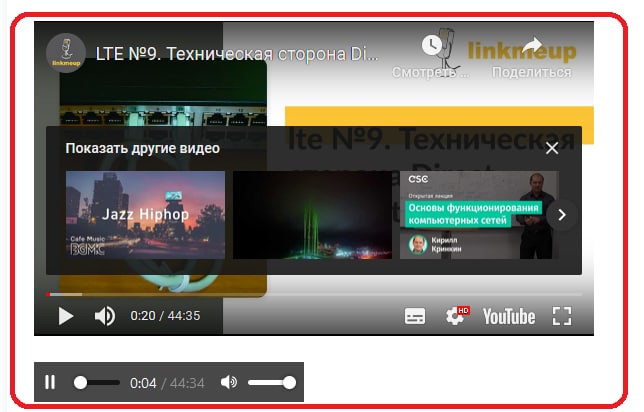Click the audio player seek slider

(x=97, y=382)
